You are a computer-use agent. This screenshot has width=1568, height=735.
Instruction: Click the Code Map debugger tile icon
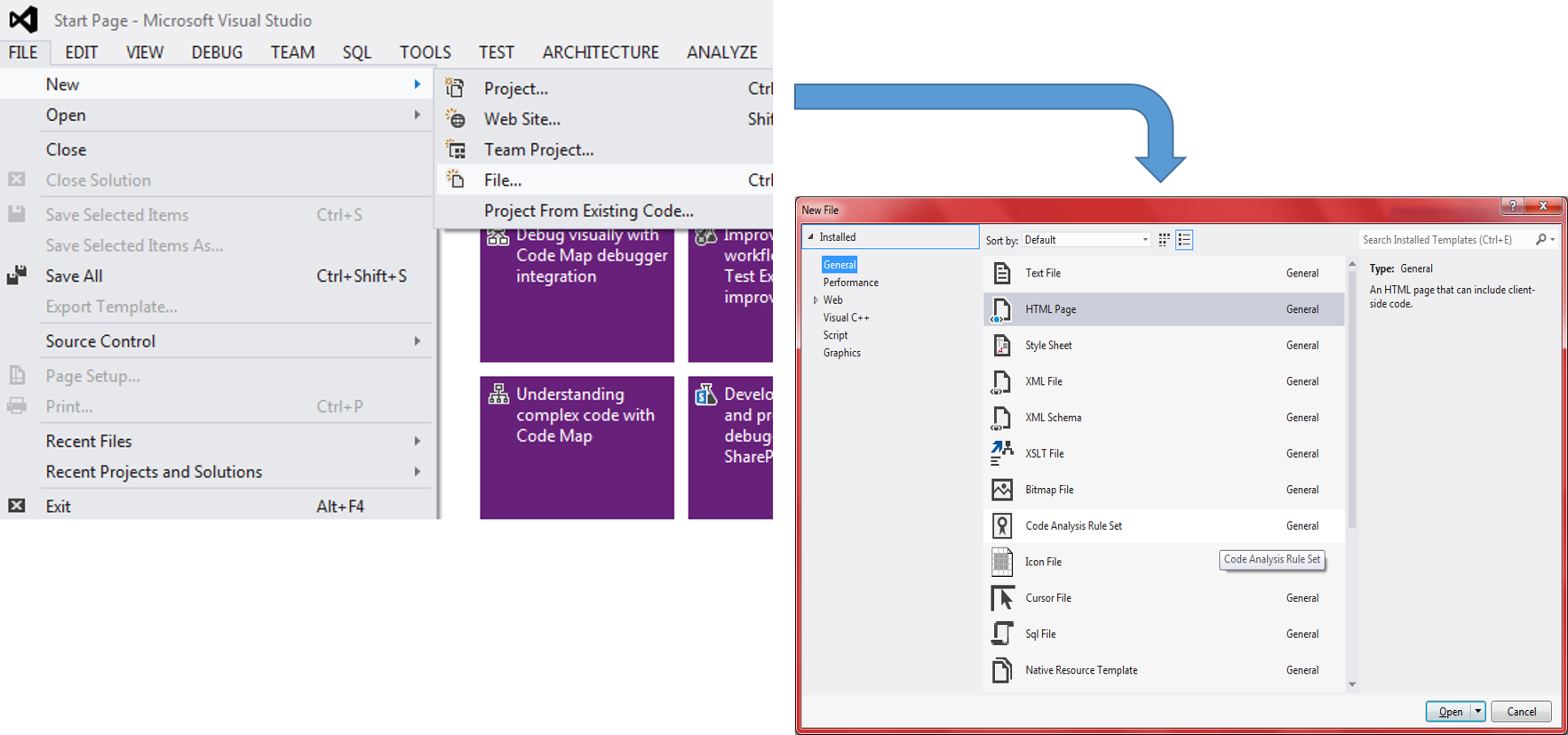coord(498,236)
